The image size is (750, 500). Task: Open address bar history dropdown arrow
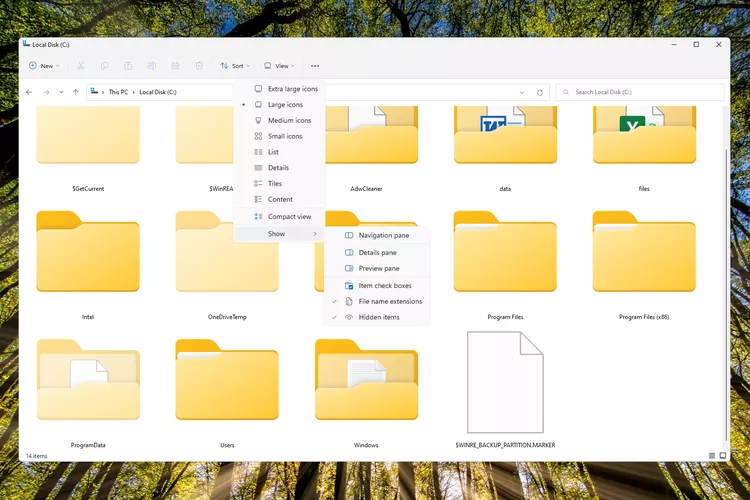pos(522,92)
